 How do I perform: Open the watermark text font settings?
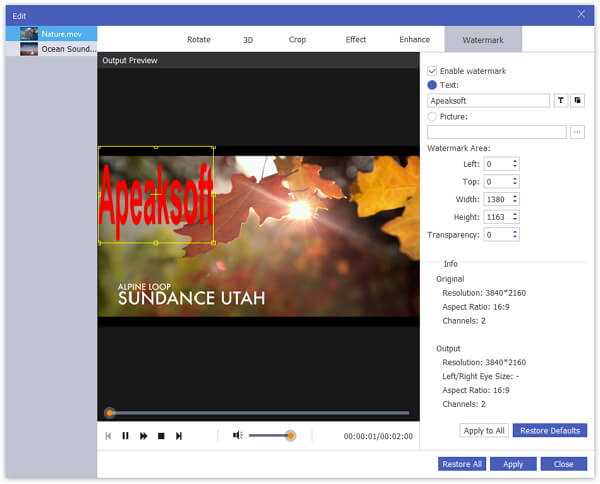pos(561,101)
